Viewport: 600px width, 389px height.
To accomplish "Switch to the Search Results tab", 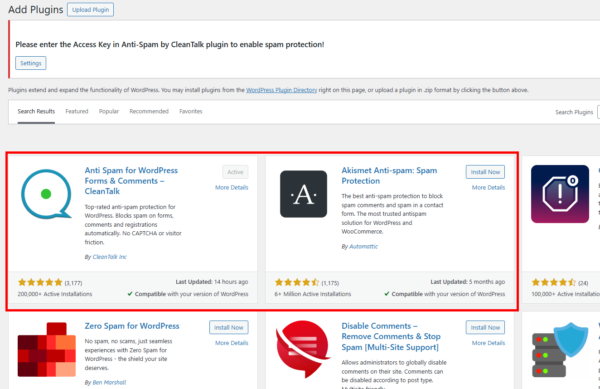I will [36, 111].
